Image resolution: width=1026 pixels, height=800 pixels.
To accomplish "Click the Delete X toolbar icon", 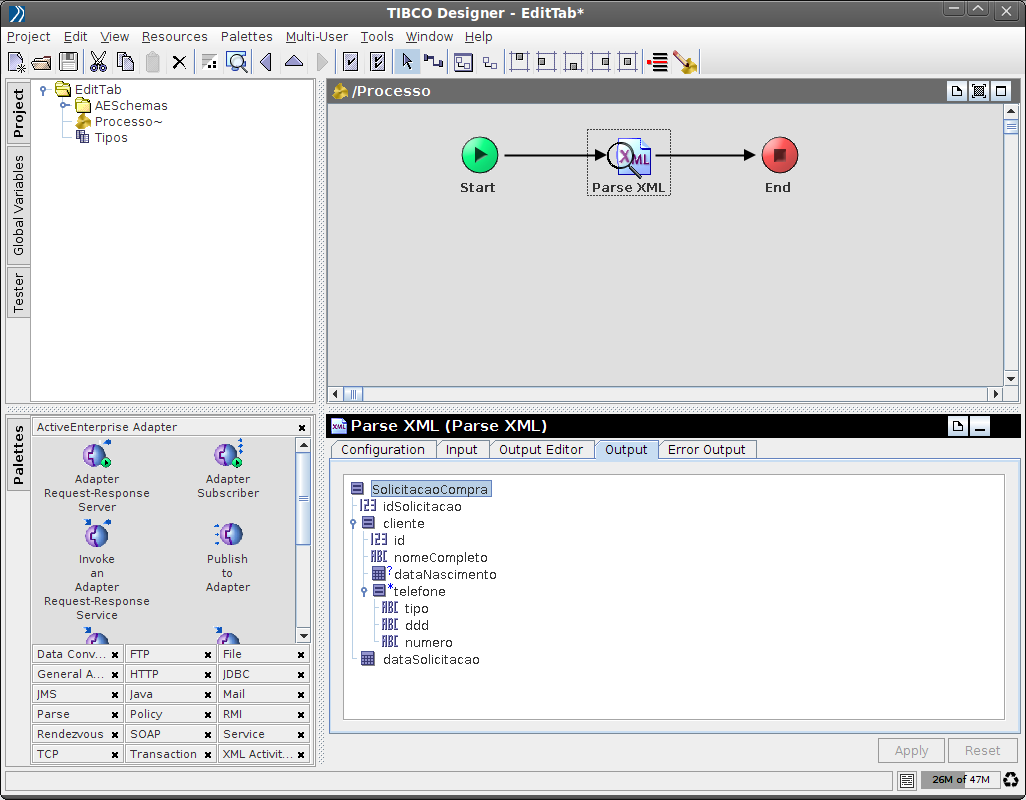I will pyautogui.click(x=179, y=62).
